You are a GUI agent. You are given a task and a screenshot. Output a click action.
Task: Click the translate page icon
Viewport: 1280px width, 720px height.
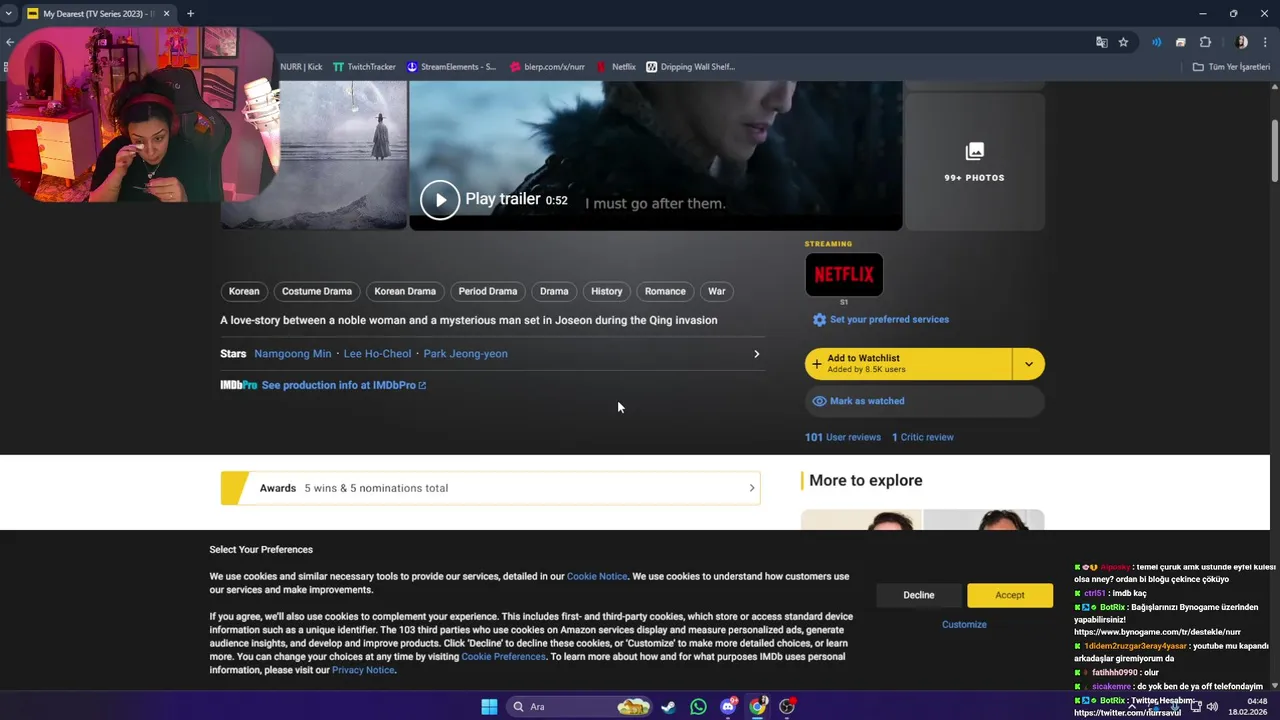[1101, 42]
